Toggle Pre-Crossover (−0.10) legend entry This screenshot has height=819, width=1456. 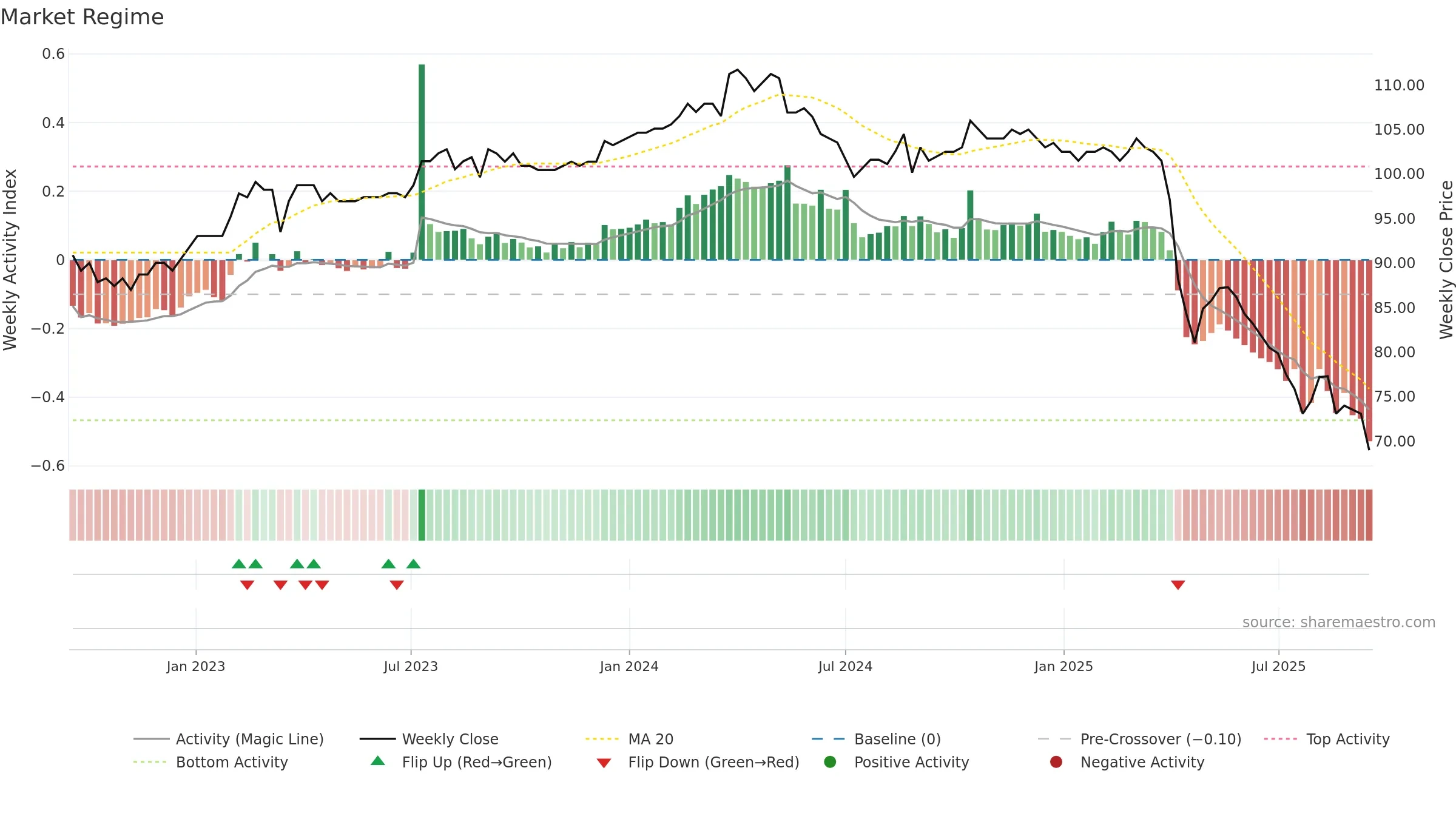click(x=1139, y=739)
